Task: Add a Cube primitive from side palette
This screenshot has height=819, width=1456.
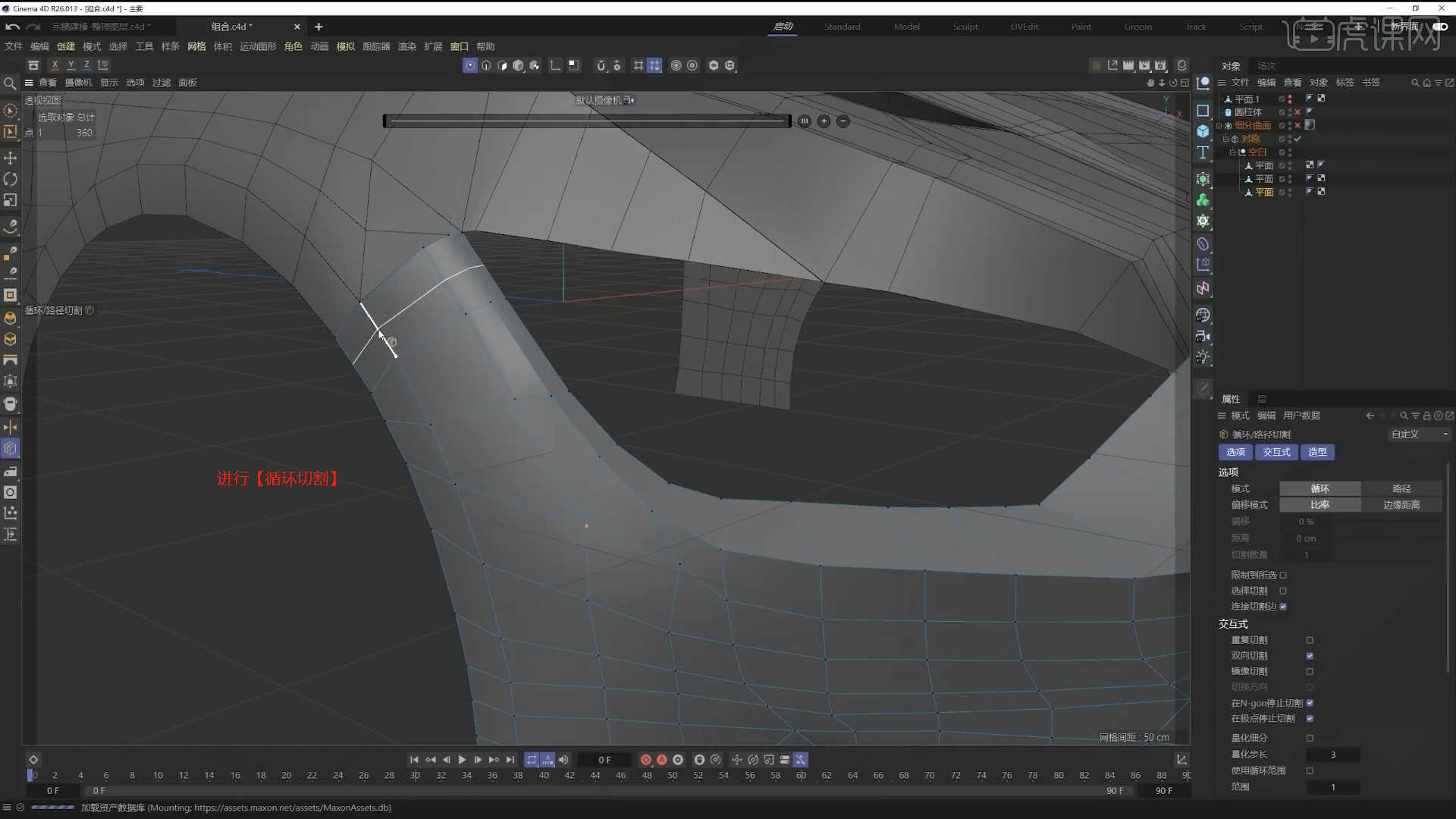Action: click(1203, 131)
